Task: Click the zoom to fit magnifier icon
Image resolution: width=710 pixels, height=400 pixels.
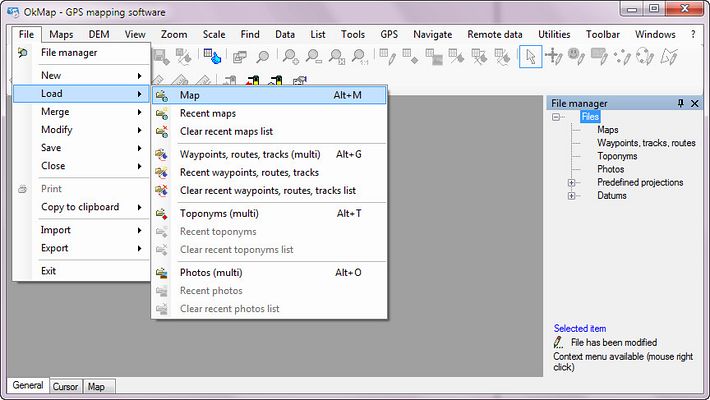Action: 337,57
